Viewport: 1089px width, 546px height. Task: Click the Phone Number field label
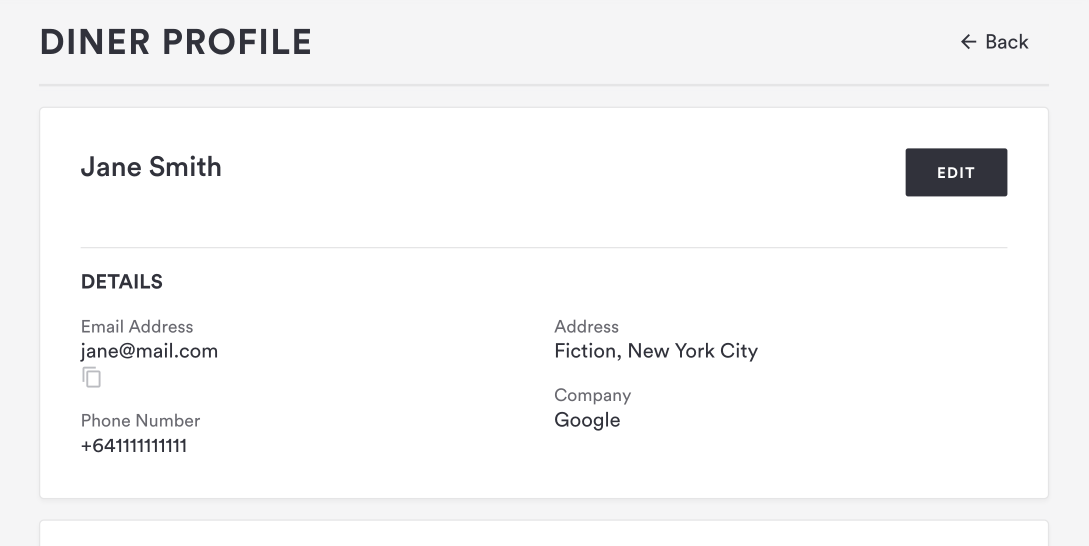coord(140,421)
